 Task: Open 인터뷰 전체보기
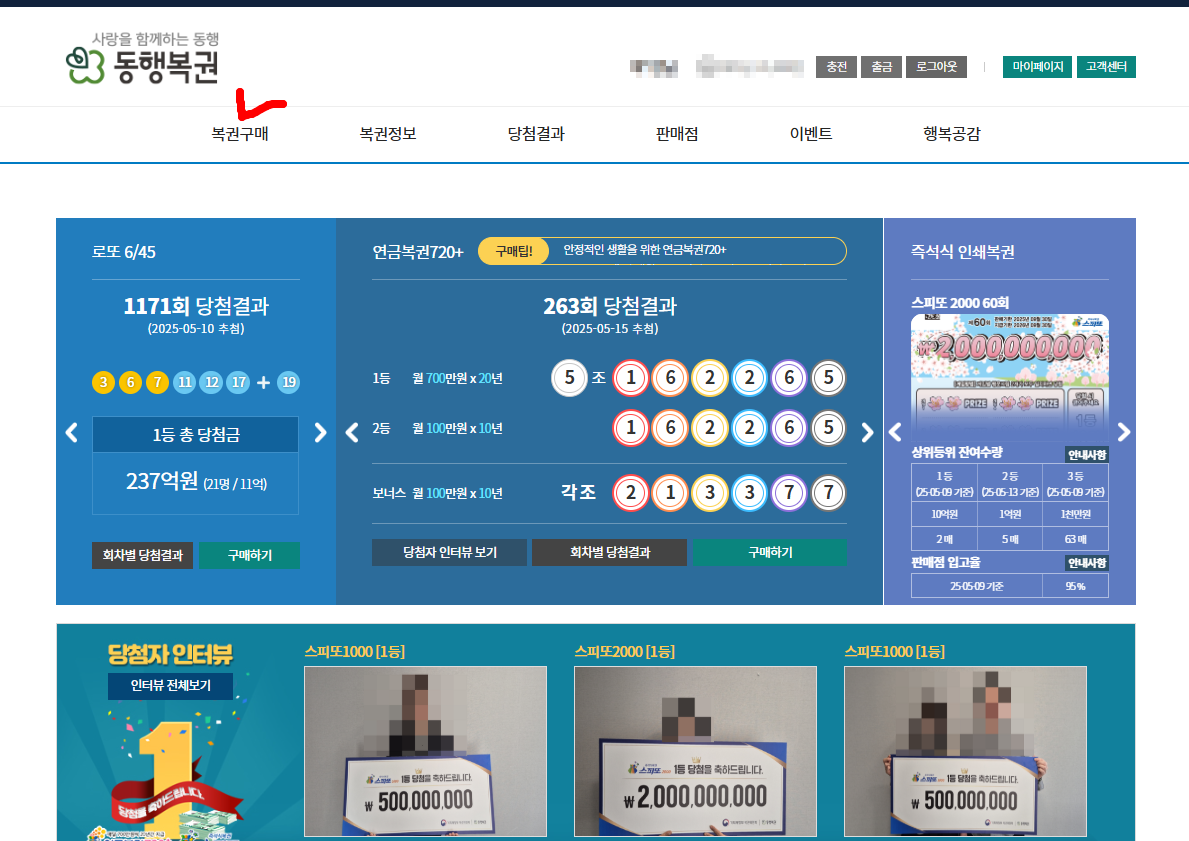click(x=170, y=686)
